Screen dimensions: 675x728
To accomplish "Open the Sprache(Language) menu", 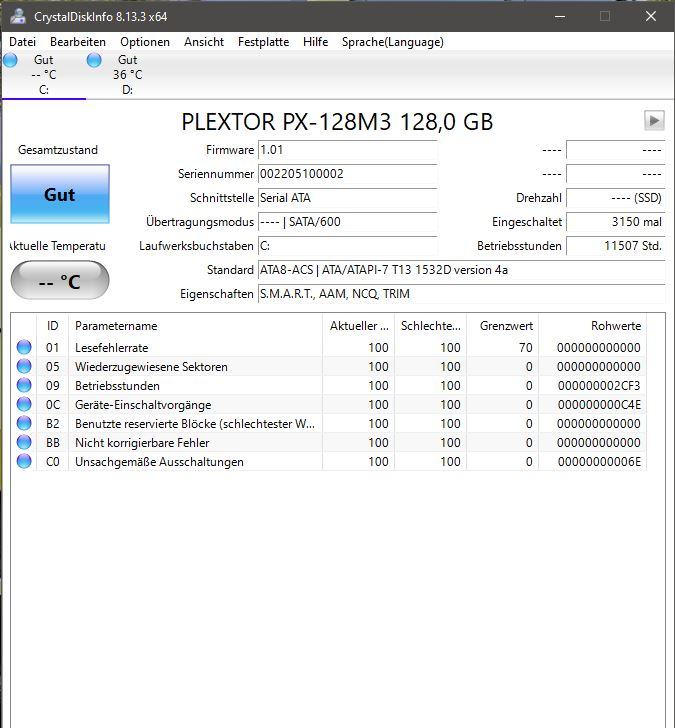I will point(393,42).
